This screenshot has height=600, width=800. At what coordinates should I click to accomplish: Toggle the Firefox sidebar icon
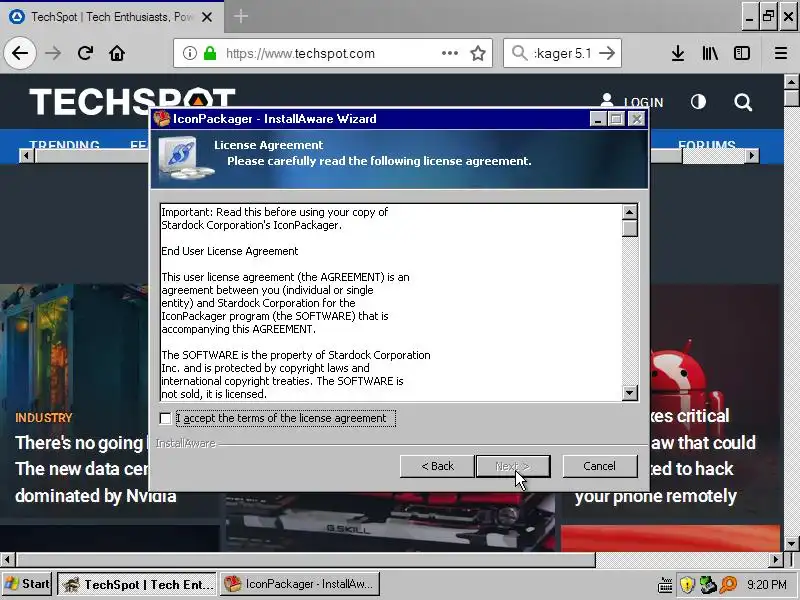pos(742,53)
